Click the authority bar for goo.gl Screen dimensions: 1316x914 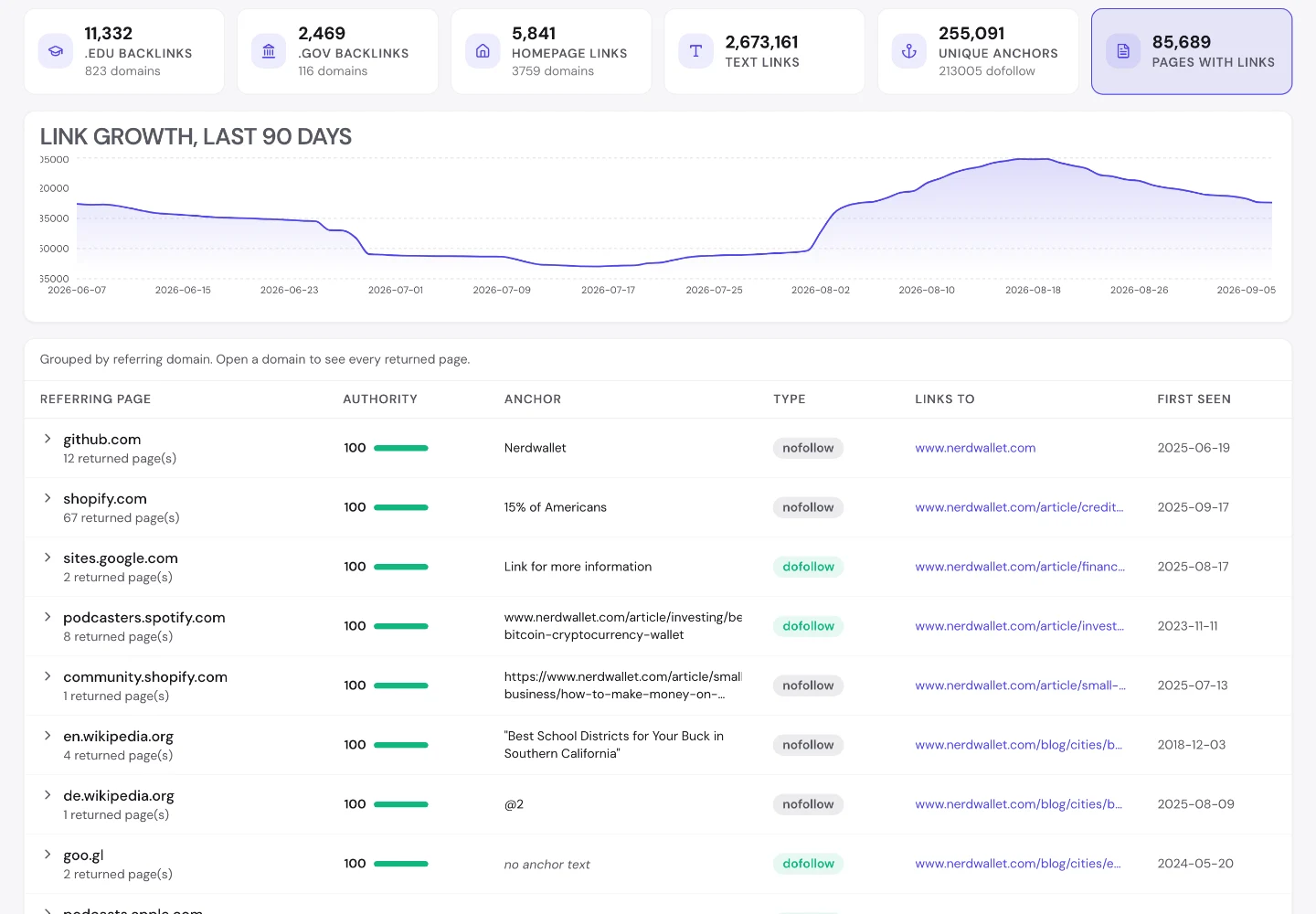click(x=401, y=864)
